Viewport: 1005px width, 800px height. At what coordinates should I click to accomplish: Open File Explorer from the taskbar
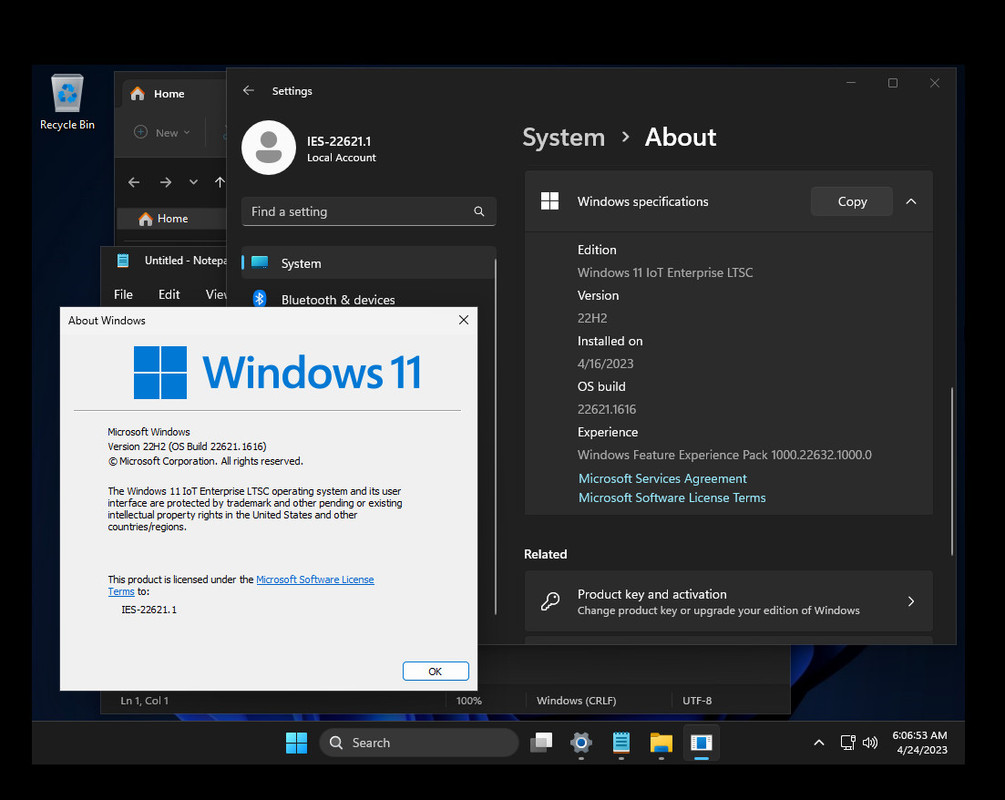coord(661,743)
